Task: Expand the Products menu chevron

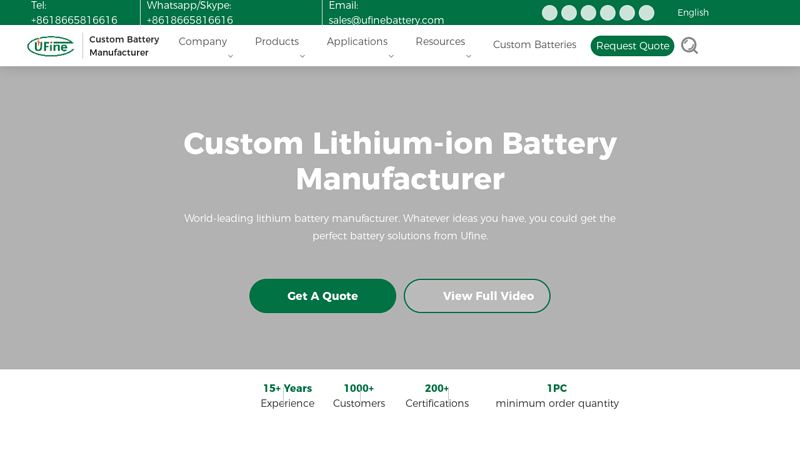Action: click(302, 56)
